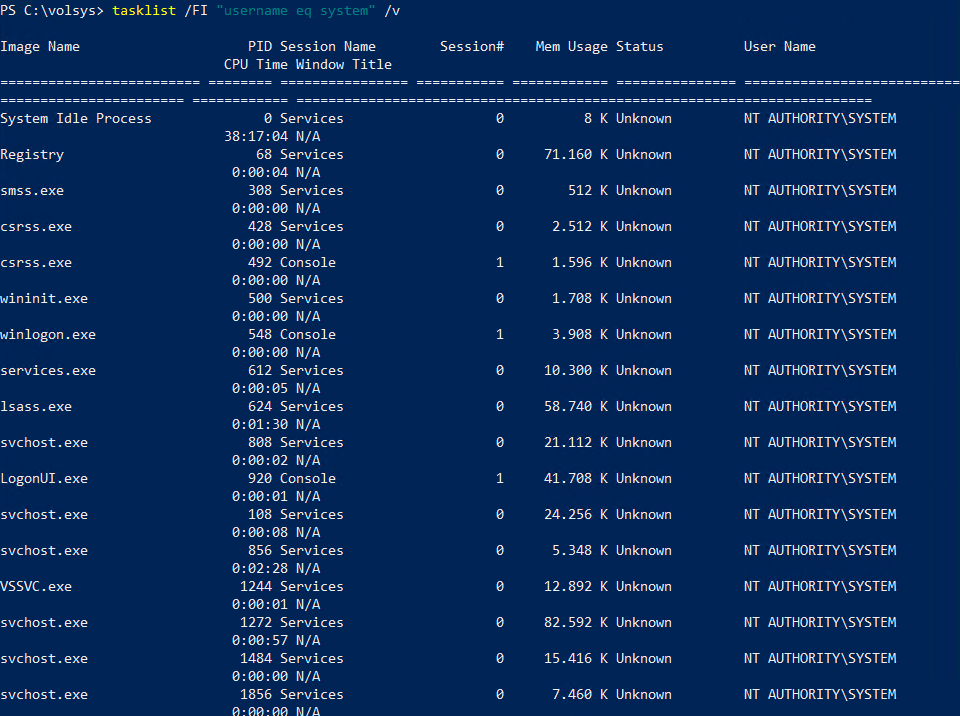Select the System Idle Process name
The height and width of the screenshot is (716, 960).
pos(76,119)
